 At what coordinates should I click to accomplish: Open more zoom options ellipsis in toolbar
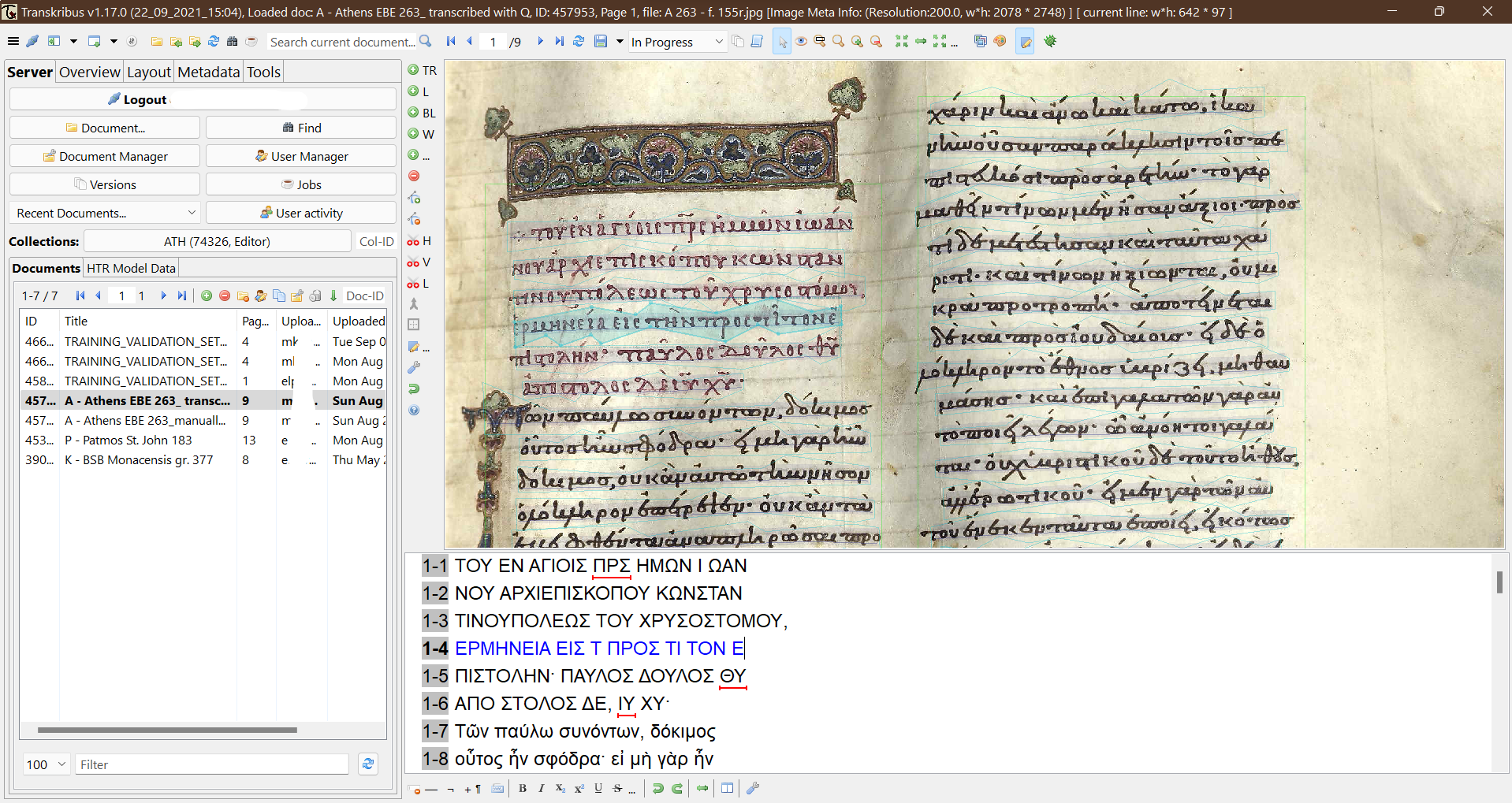(955, 43)
